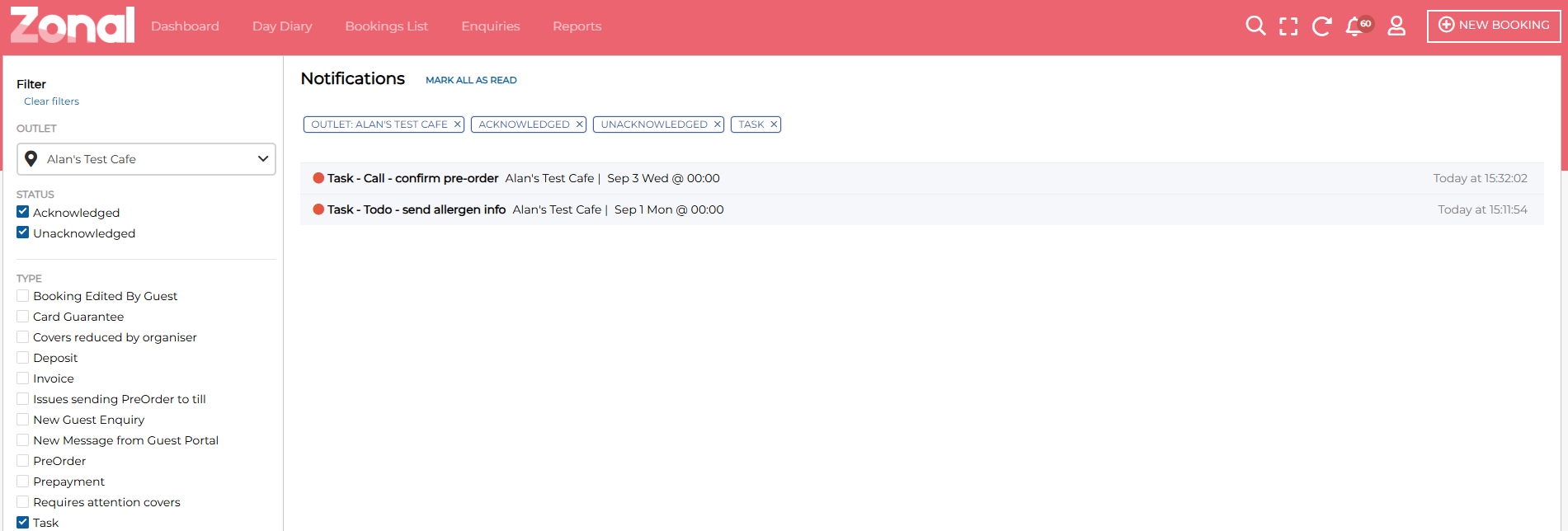The height and width of the screenshot is (531, 1568).
Task: Tick the PreOrder type checkbox
Action: tap(23, 461)
